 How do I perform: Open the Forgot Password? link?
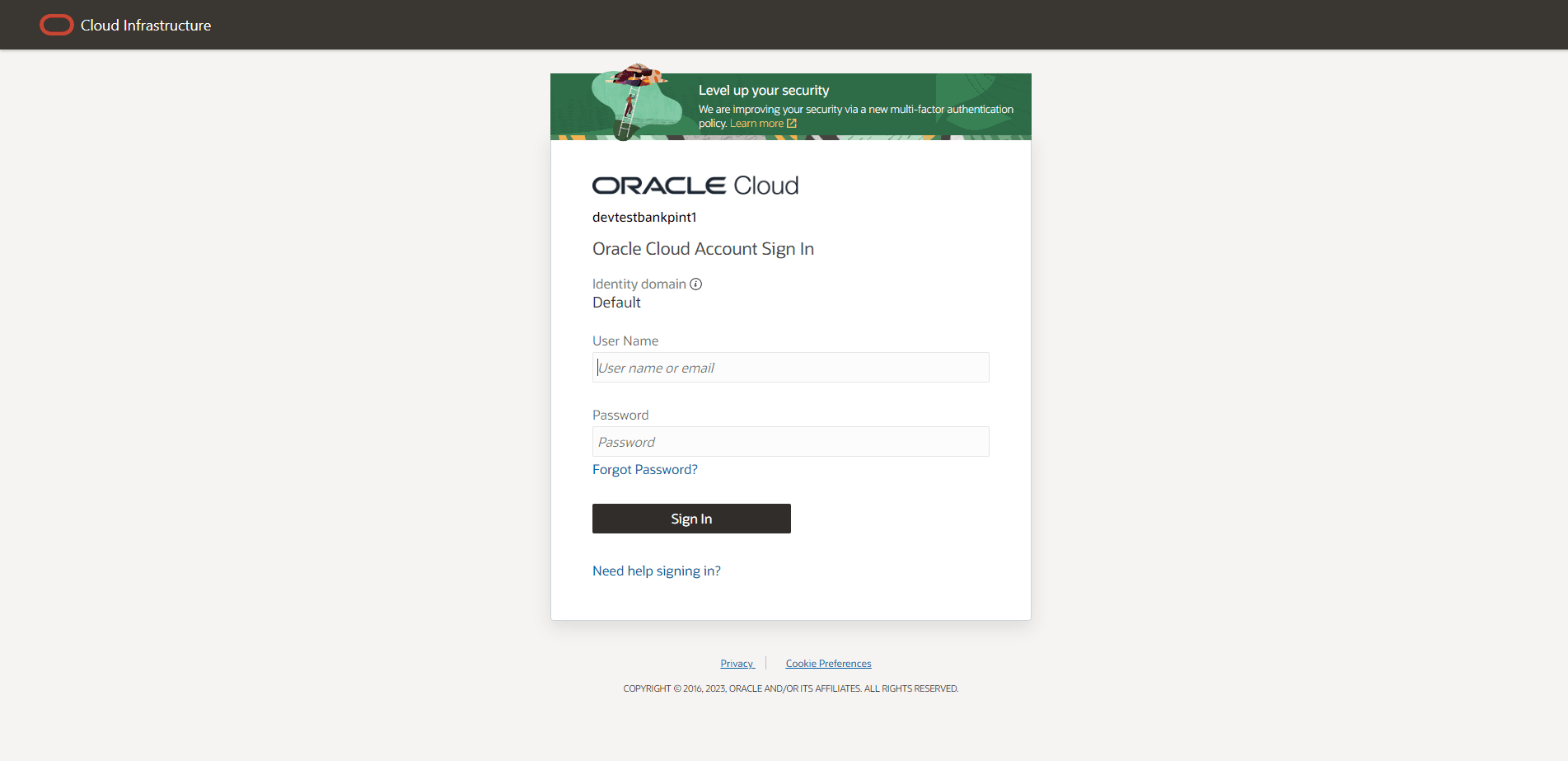645,470
